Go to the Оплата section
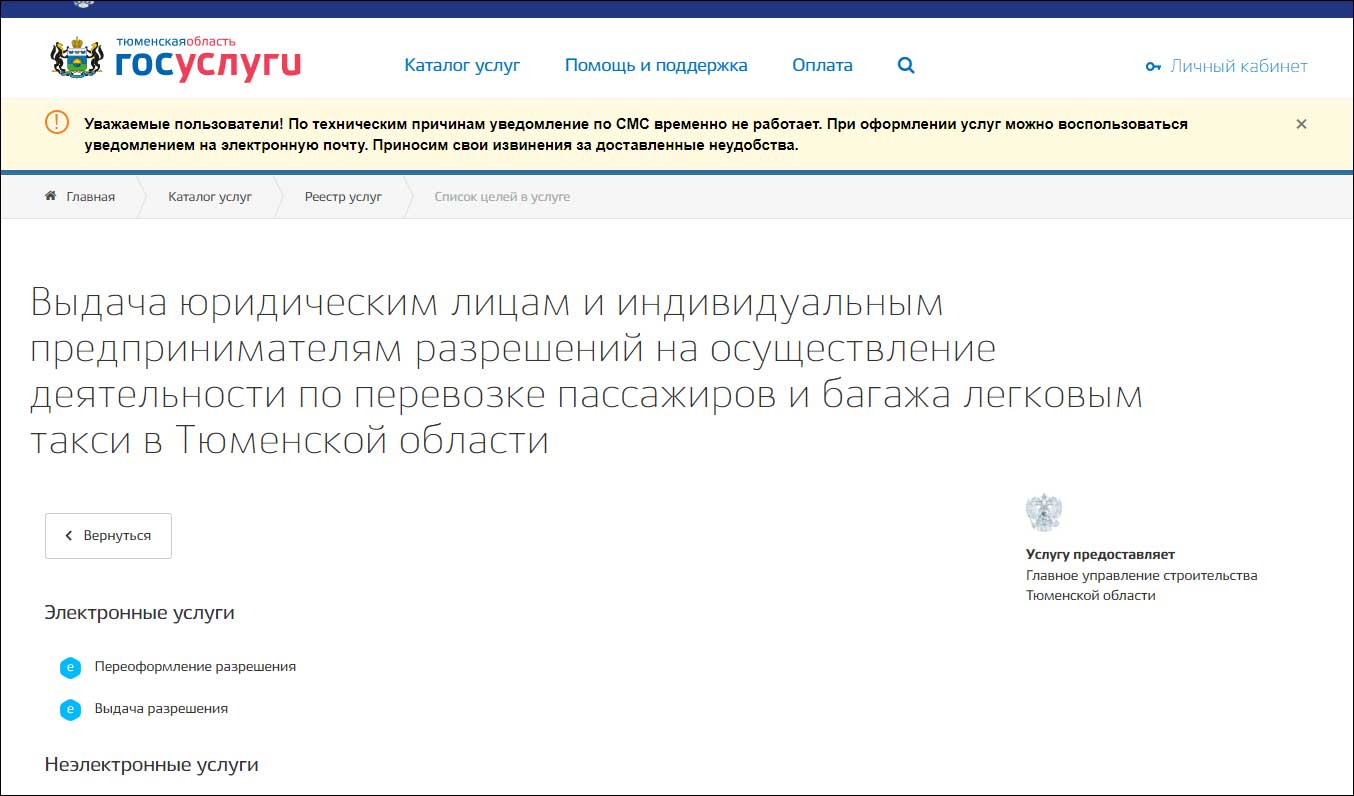1354x796 pixels. tap(822, 66)
